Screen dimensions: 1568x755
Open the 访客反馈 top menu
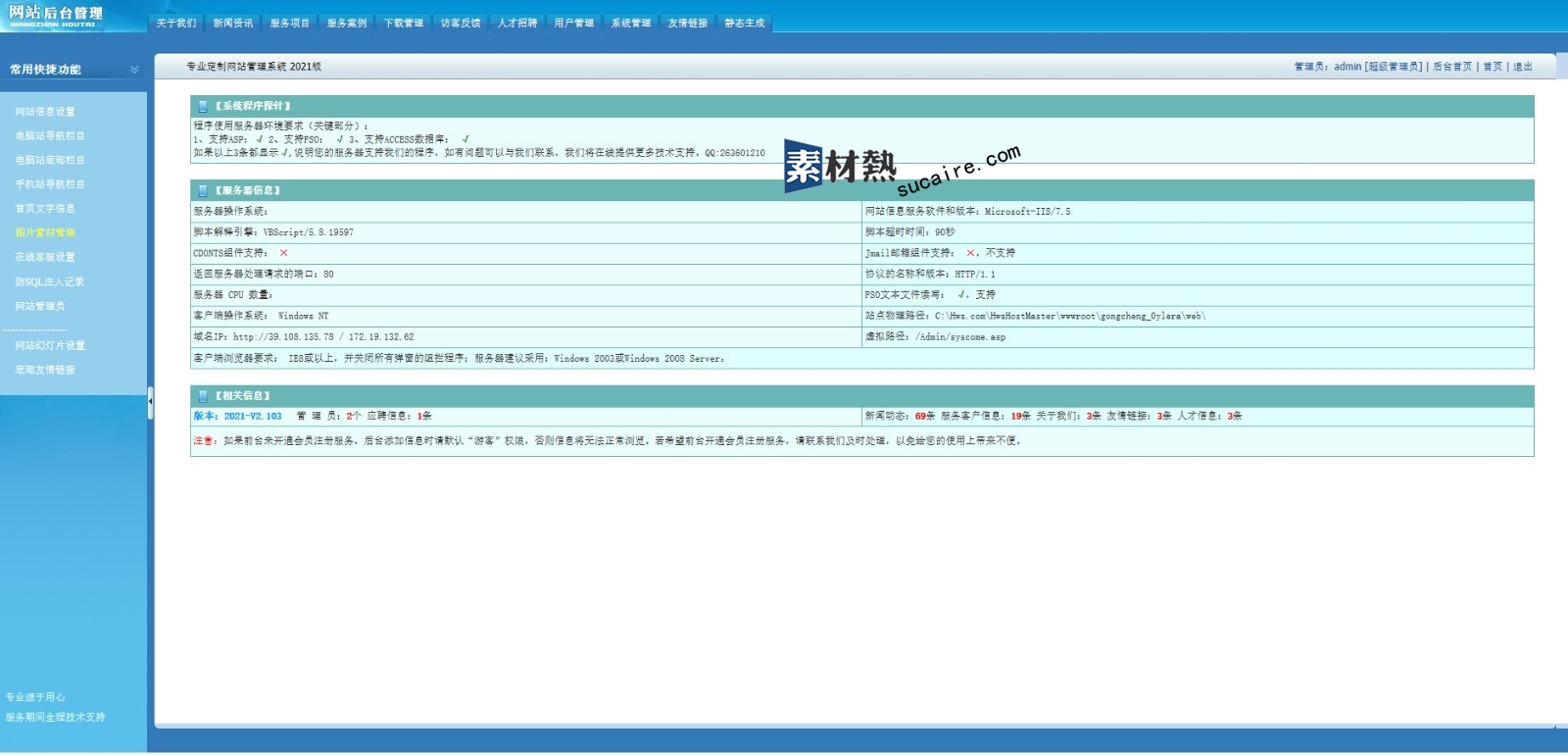[461, 23]
